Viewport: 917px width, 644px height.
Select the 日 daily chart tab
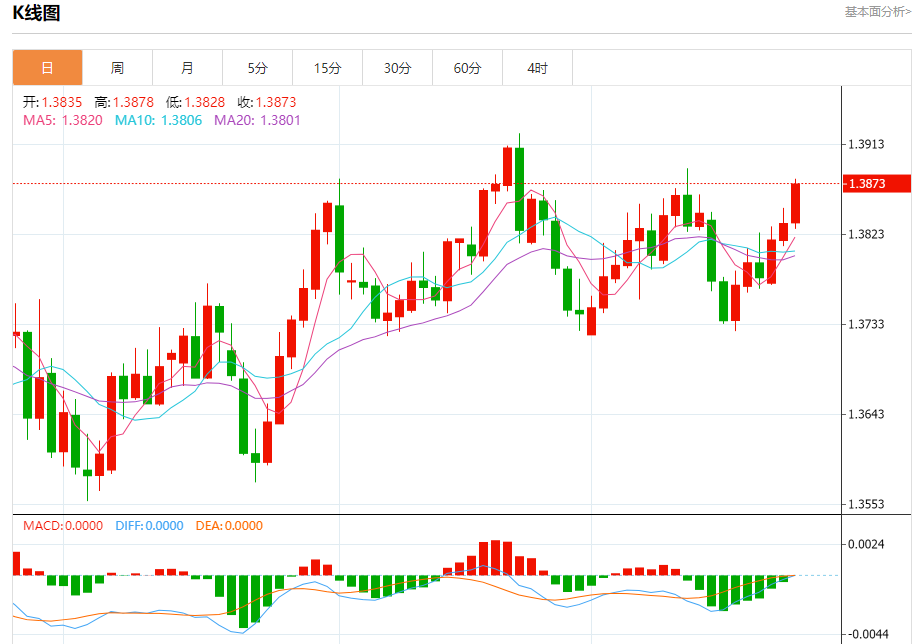pyautogui.click(x=47, y=68)
